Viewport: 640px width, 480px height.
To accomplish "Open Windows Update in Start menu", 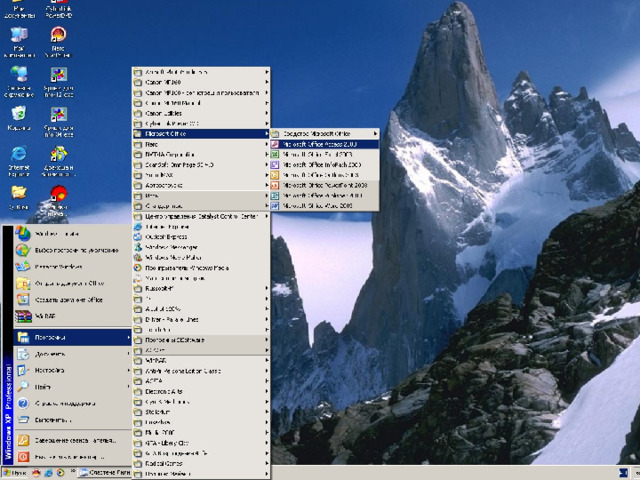I will click(72, 234).
